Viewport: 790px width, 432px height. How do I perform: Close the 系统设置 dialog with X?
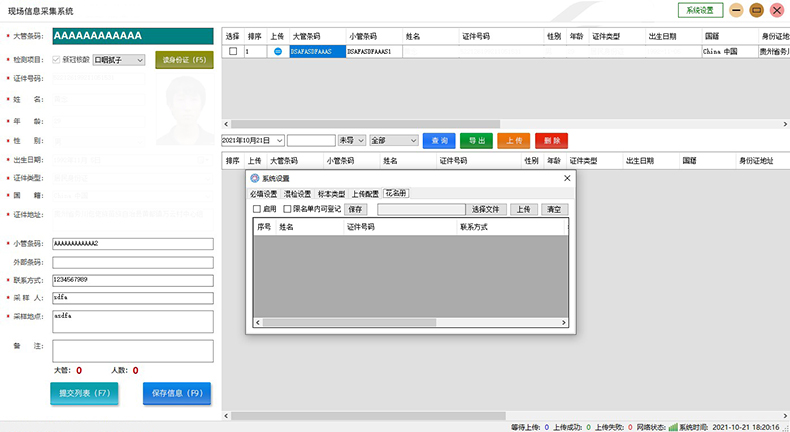click(x=567, y=178)
